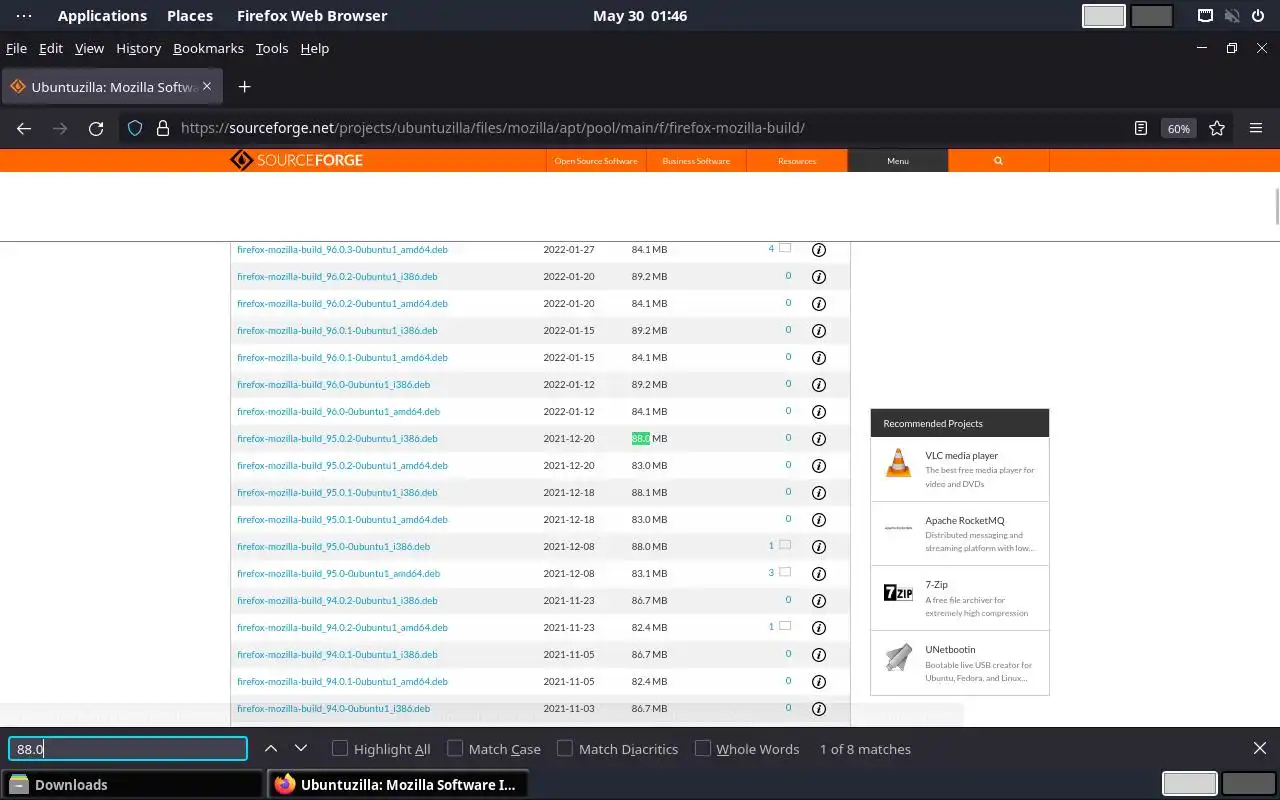Viewport: 1280px width, 800px height.
Task: Open a new tab with the plus button
Action: (x=244, y=87)
